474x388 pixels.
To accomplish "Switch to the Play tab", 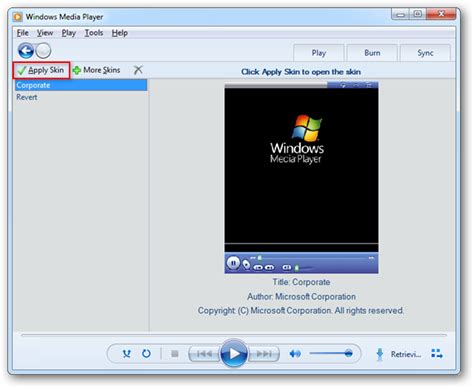I will (319, 53).
